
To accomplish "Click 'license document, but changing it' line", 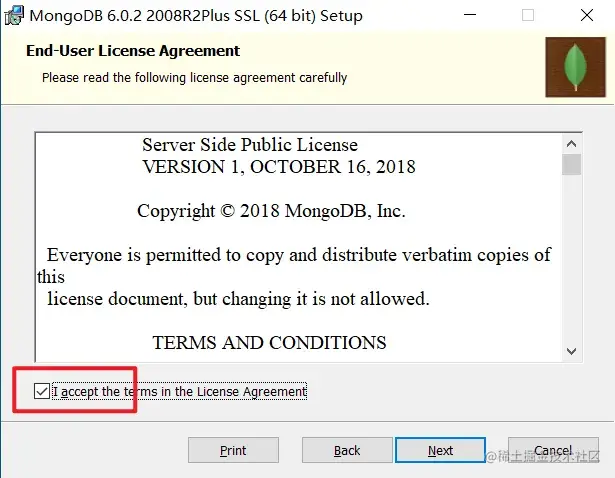I will point(238,299).
